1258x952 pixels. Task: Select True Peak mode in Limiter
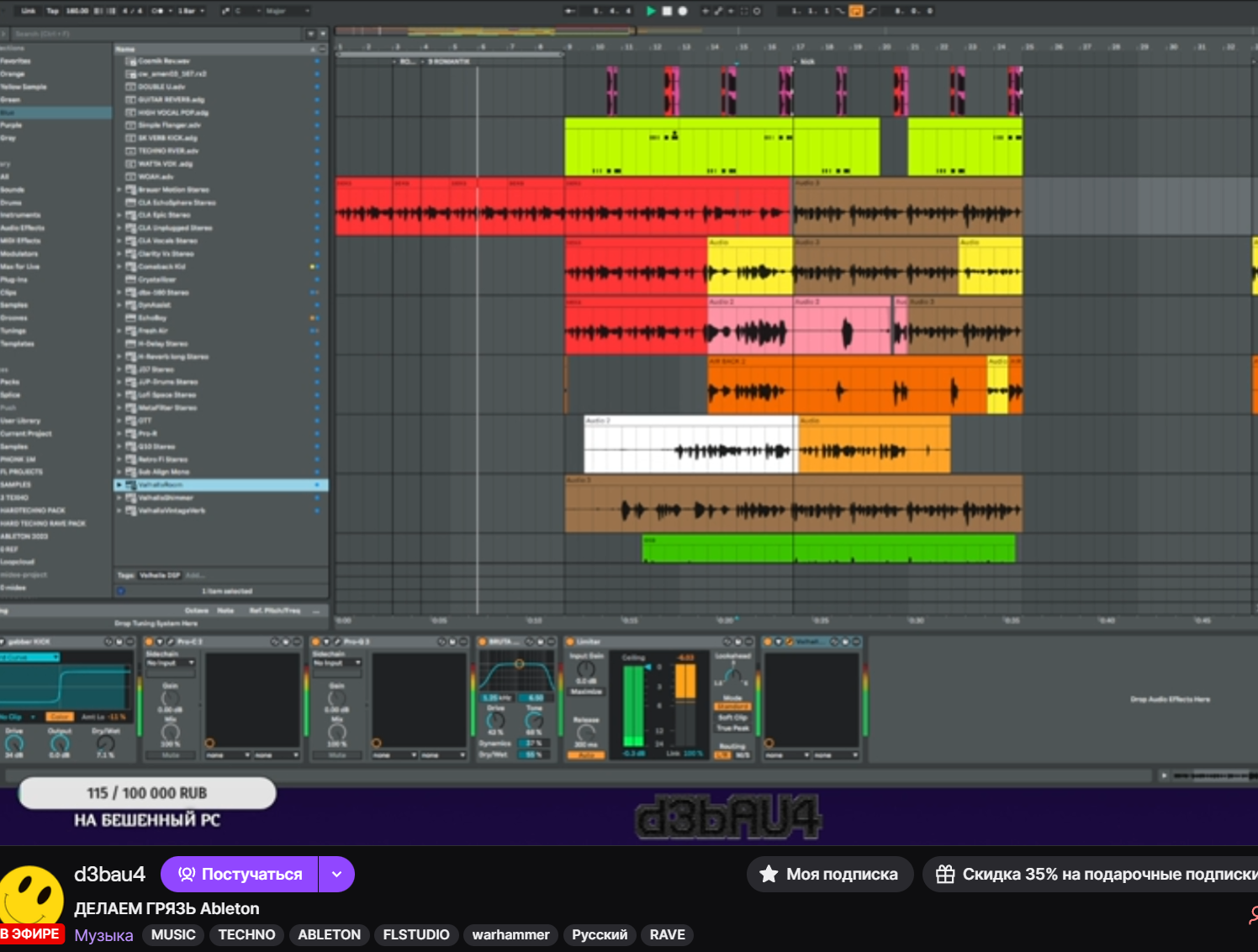(x=732, y=727)
